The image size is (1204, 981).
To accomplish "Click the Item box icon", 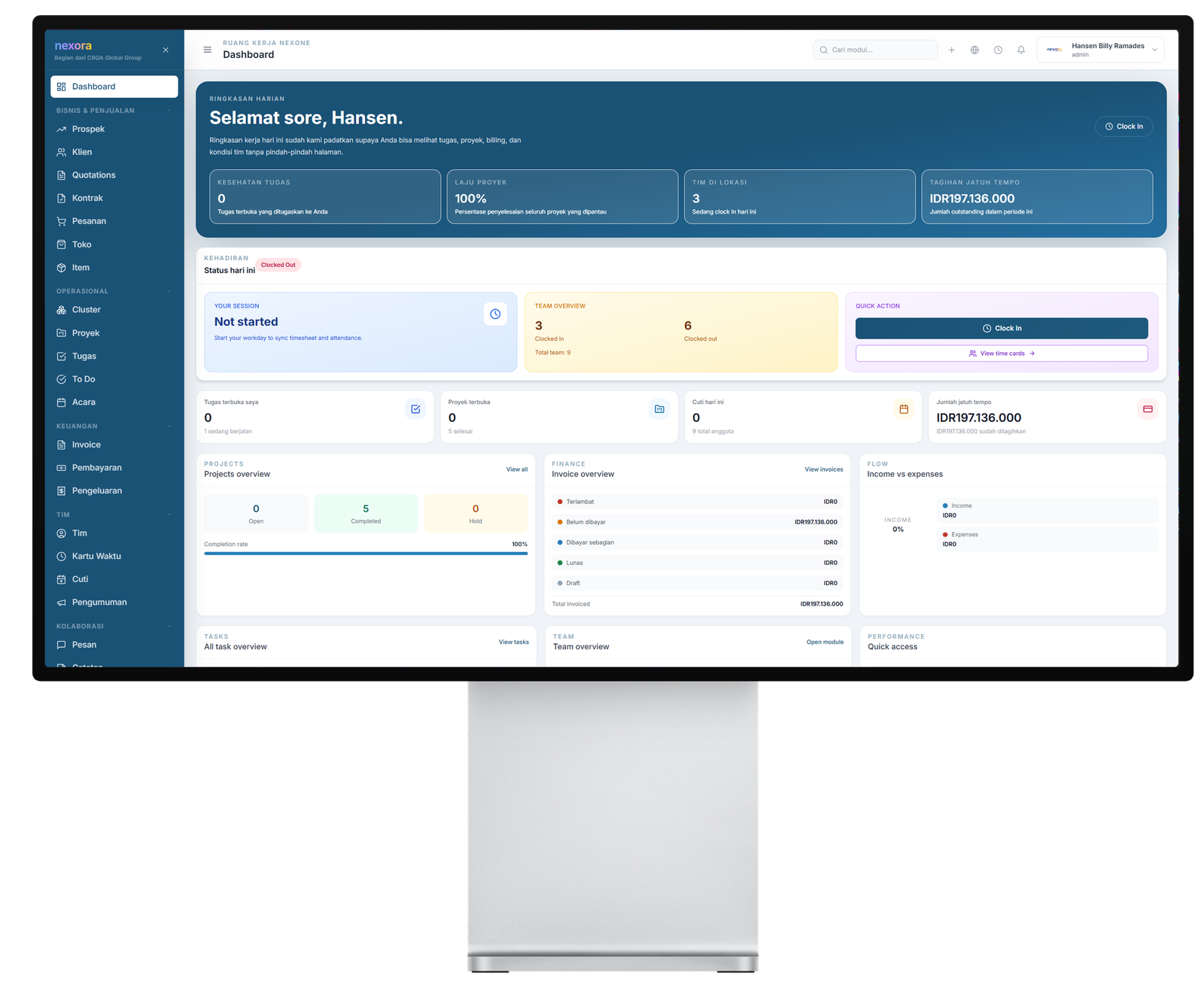I will 62,268.
